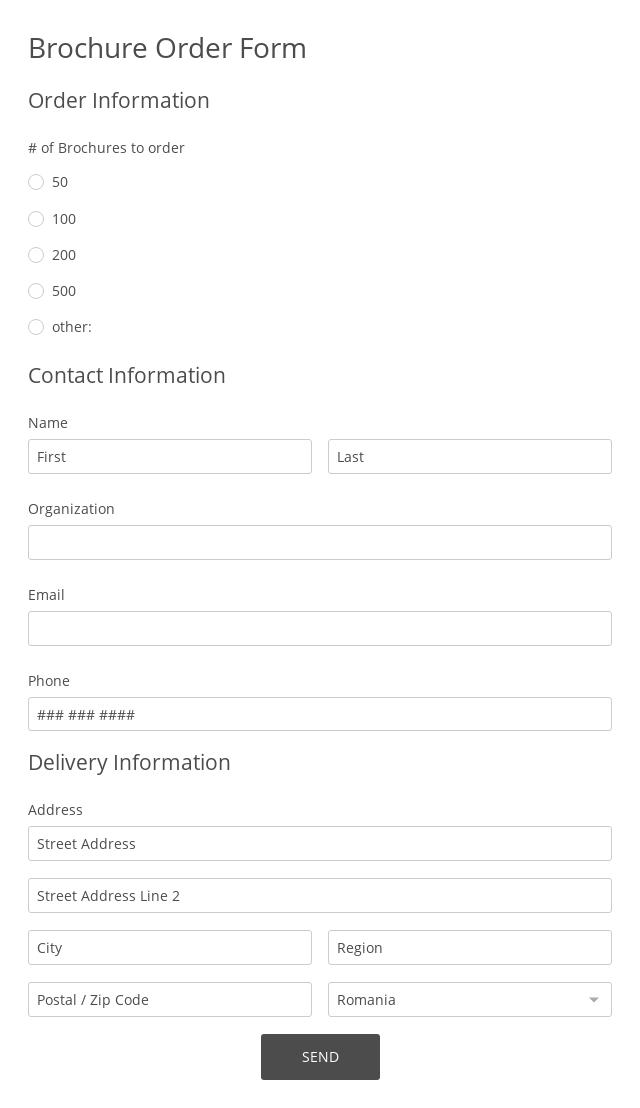This screenshot has width=640, height=1108.
Task: Click the Brochure Order Form heading
Action: click(x=167, y=48)
